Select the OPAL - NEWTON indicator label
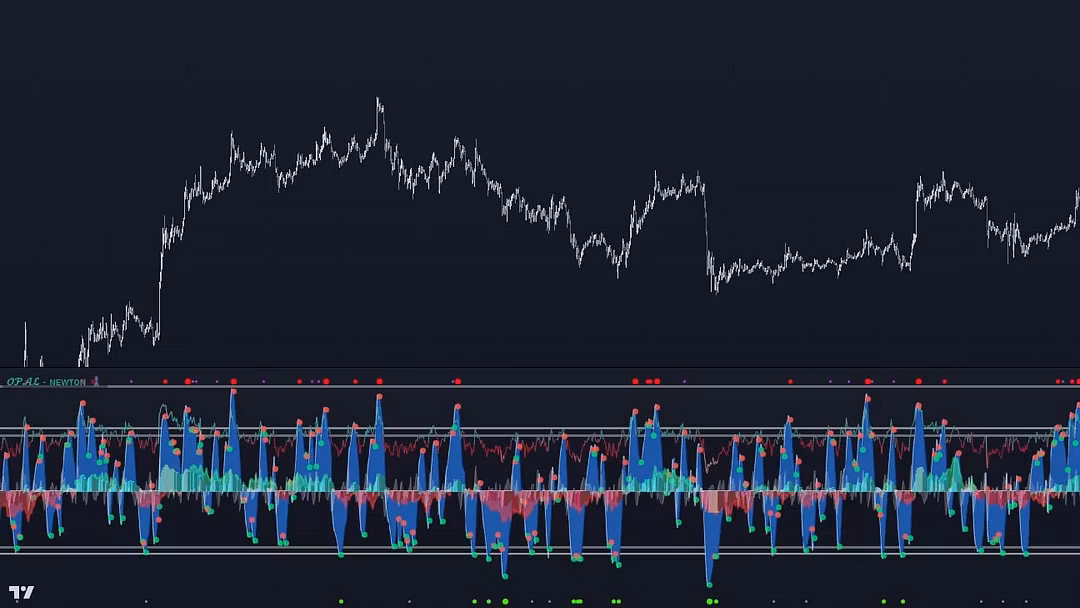The image size is (1080, 608). (x=46, y=382)
